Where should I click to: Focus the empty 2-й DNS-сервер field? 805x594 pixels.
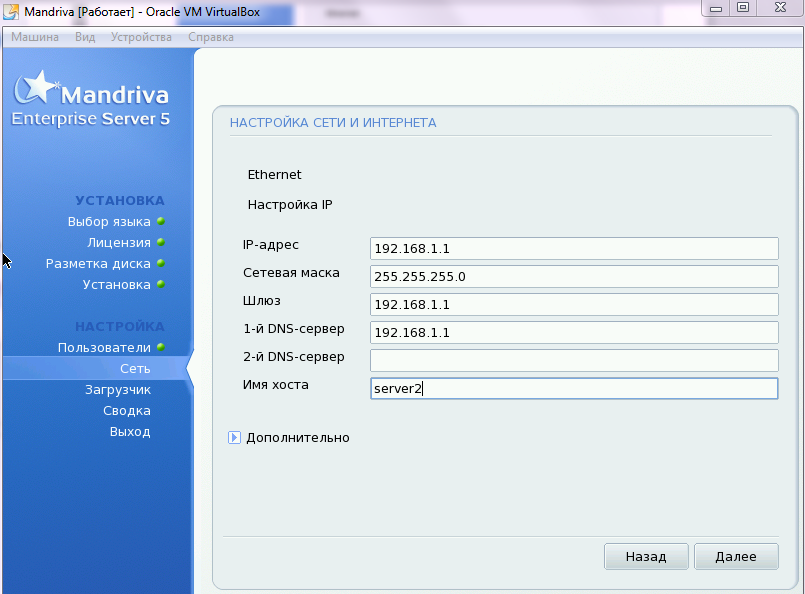574,360
